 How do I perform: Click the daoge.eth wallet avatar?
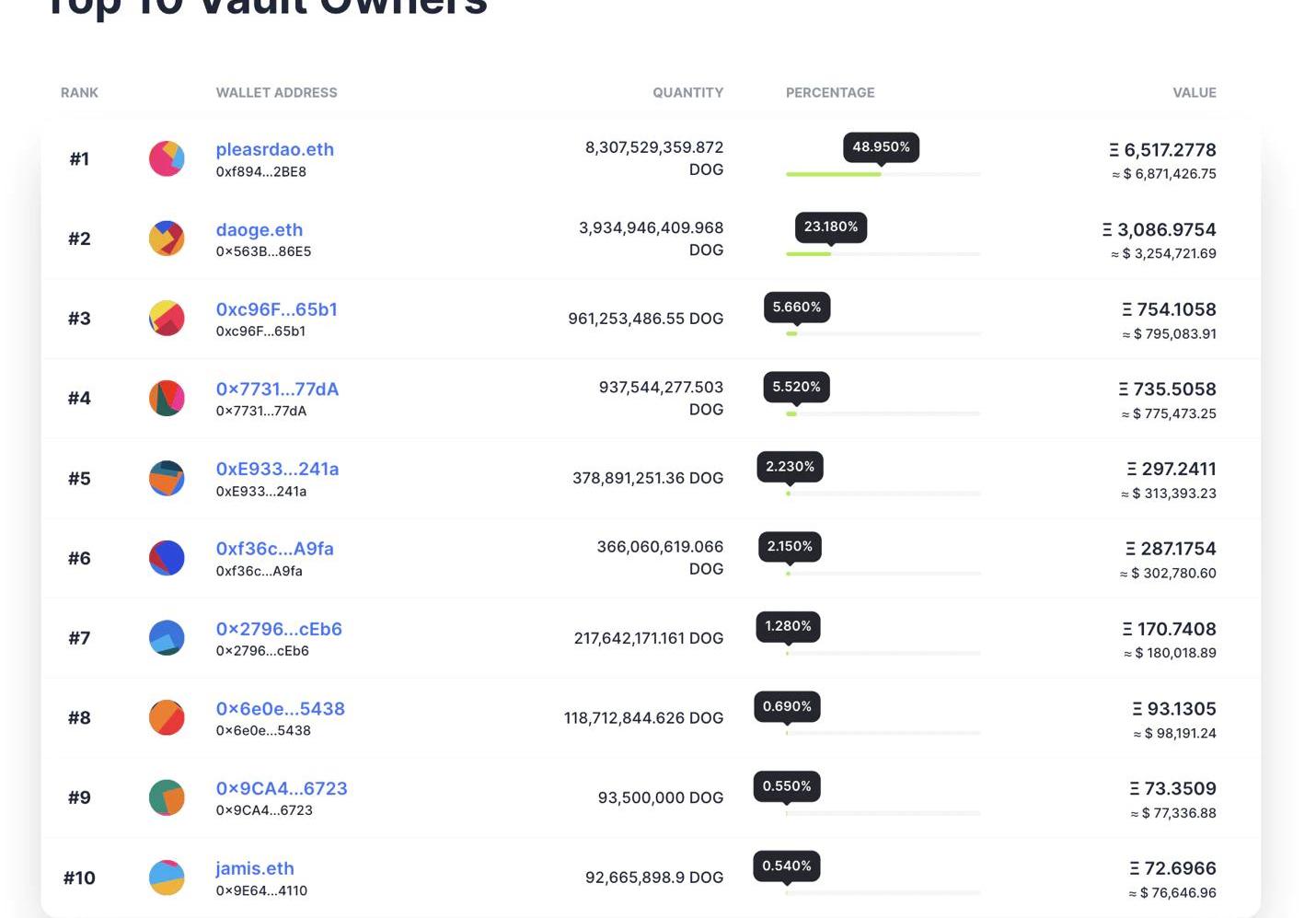pyautogui.click(x=167, y=238)
